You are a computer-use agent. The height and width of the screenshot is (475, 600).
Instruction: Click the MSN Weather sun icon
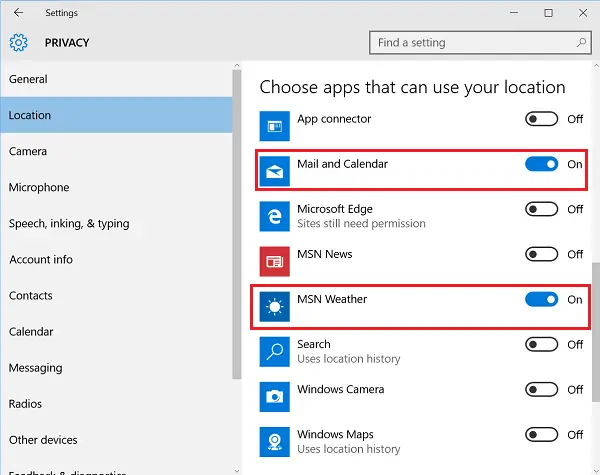click(274, 306)
